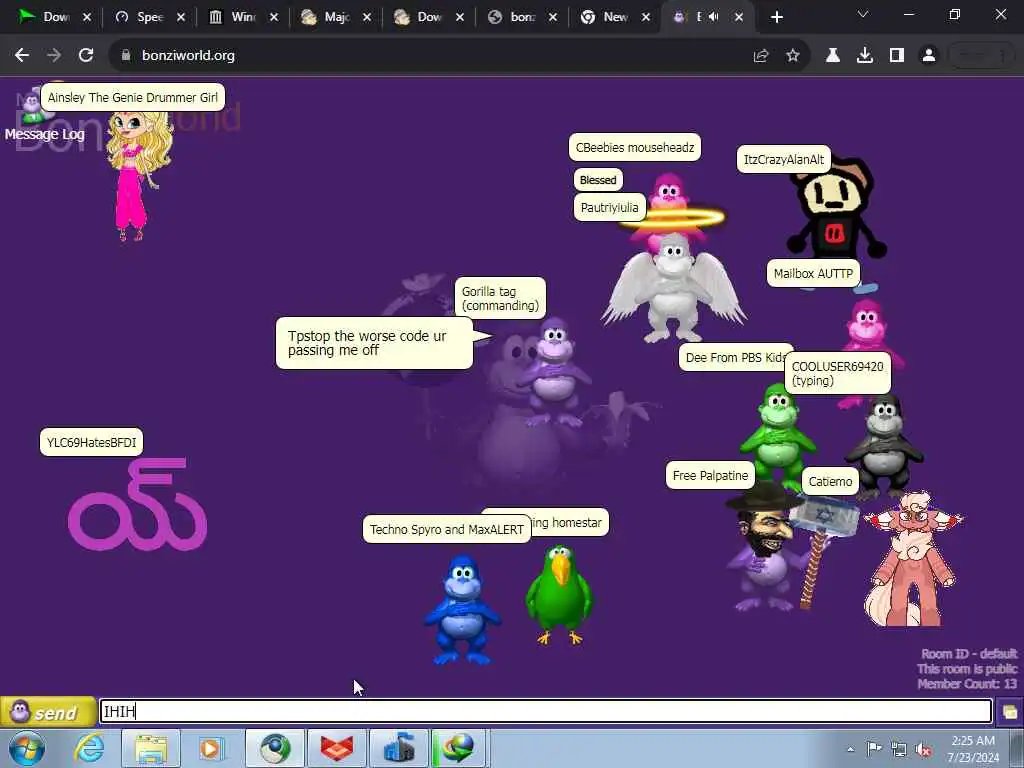The image size is (1024, 768).
Task: Click the chat message input field
Action: click(x=545, y=711)
